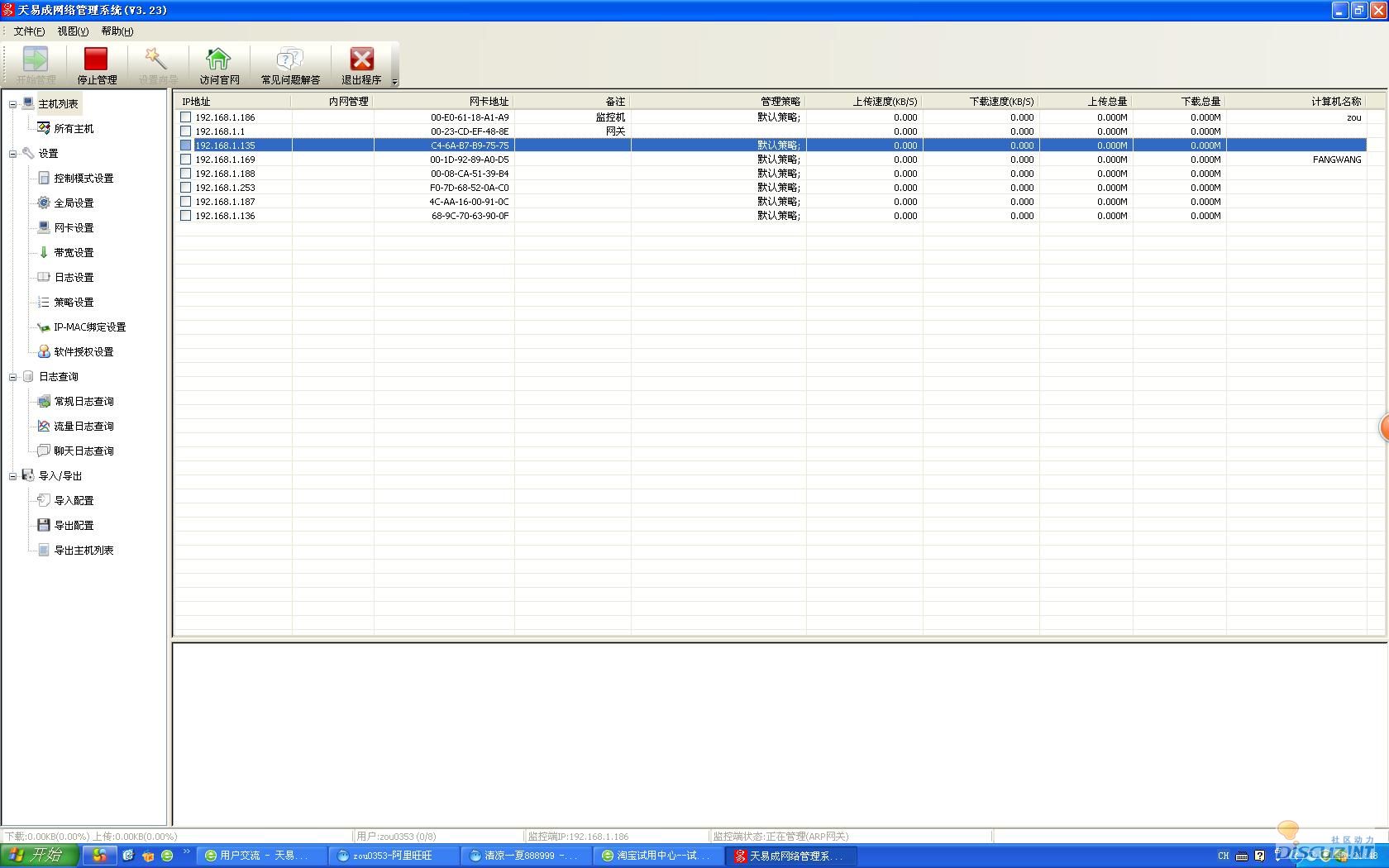The image size is (1389, 868).
Task: Open Bandwidth Settings (带宽设置) in sidebar
Action: [73, 253]
